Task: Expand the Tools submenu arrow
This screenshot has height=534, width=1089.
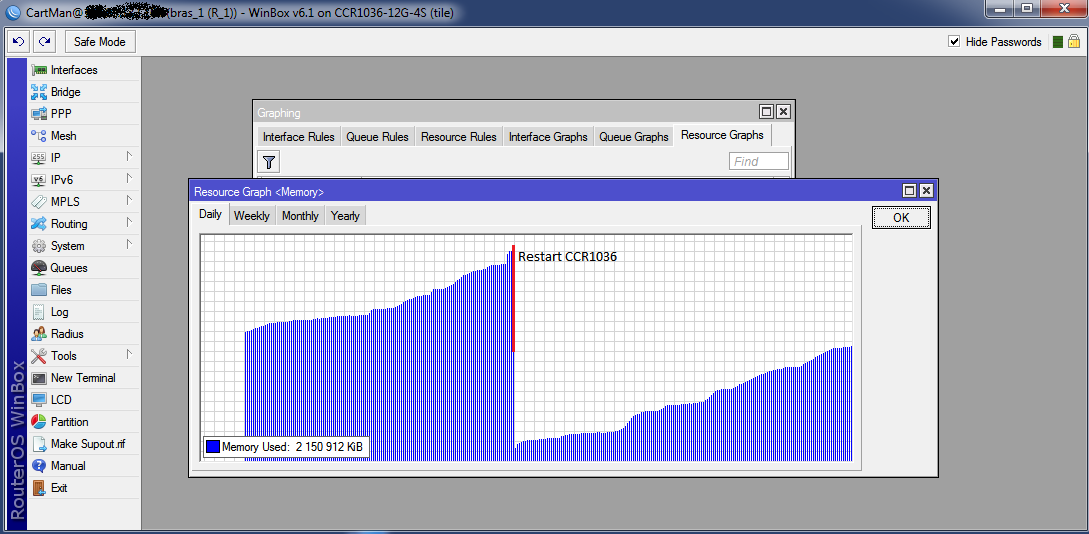Action: point(129,356)
